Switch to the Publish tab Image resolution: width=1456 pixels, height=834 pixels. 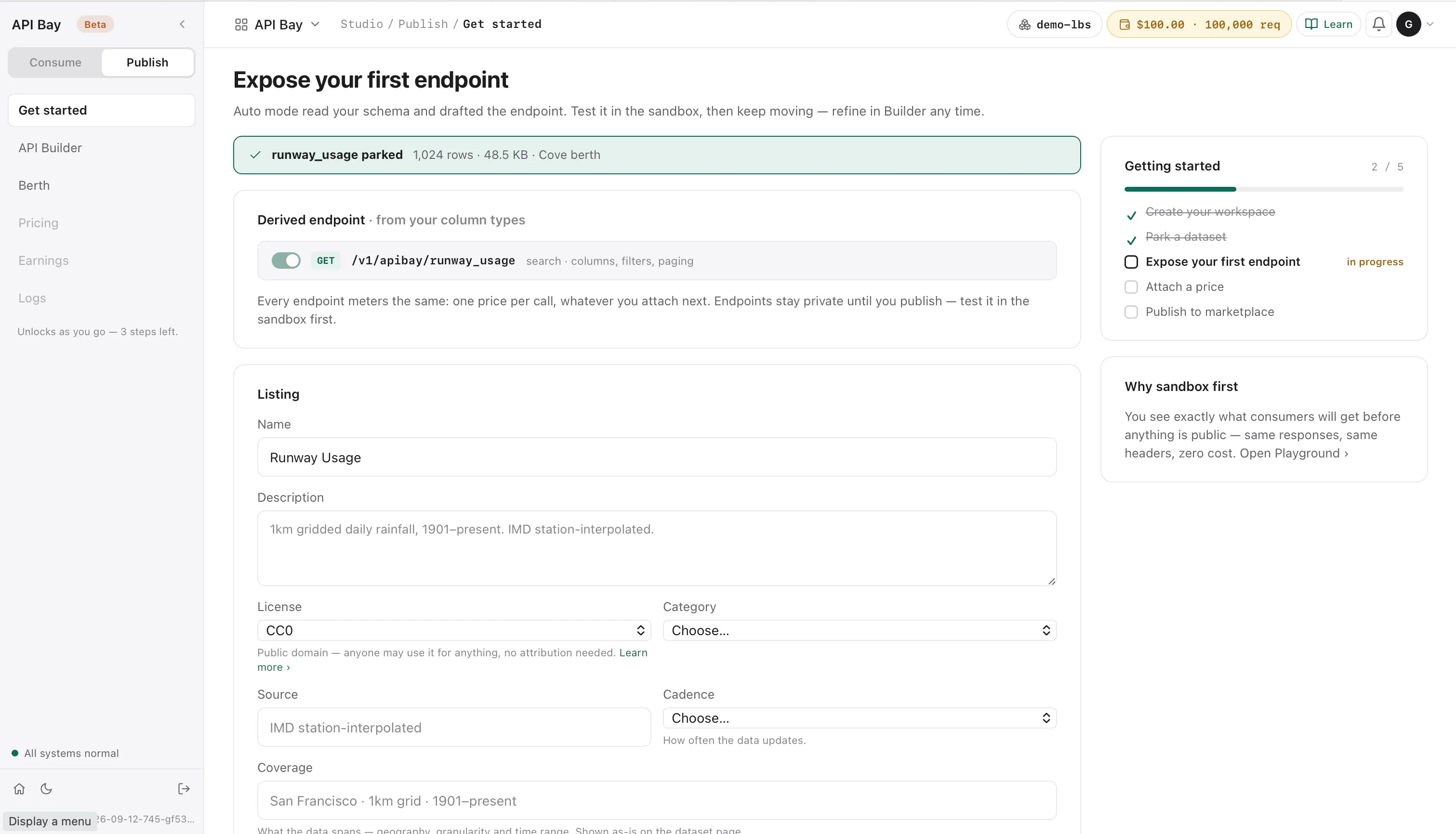coord(147,63)
